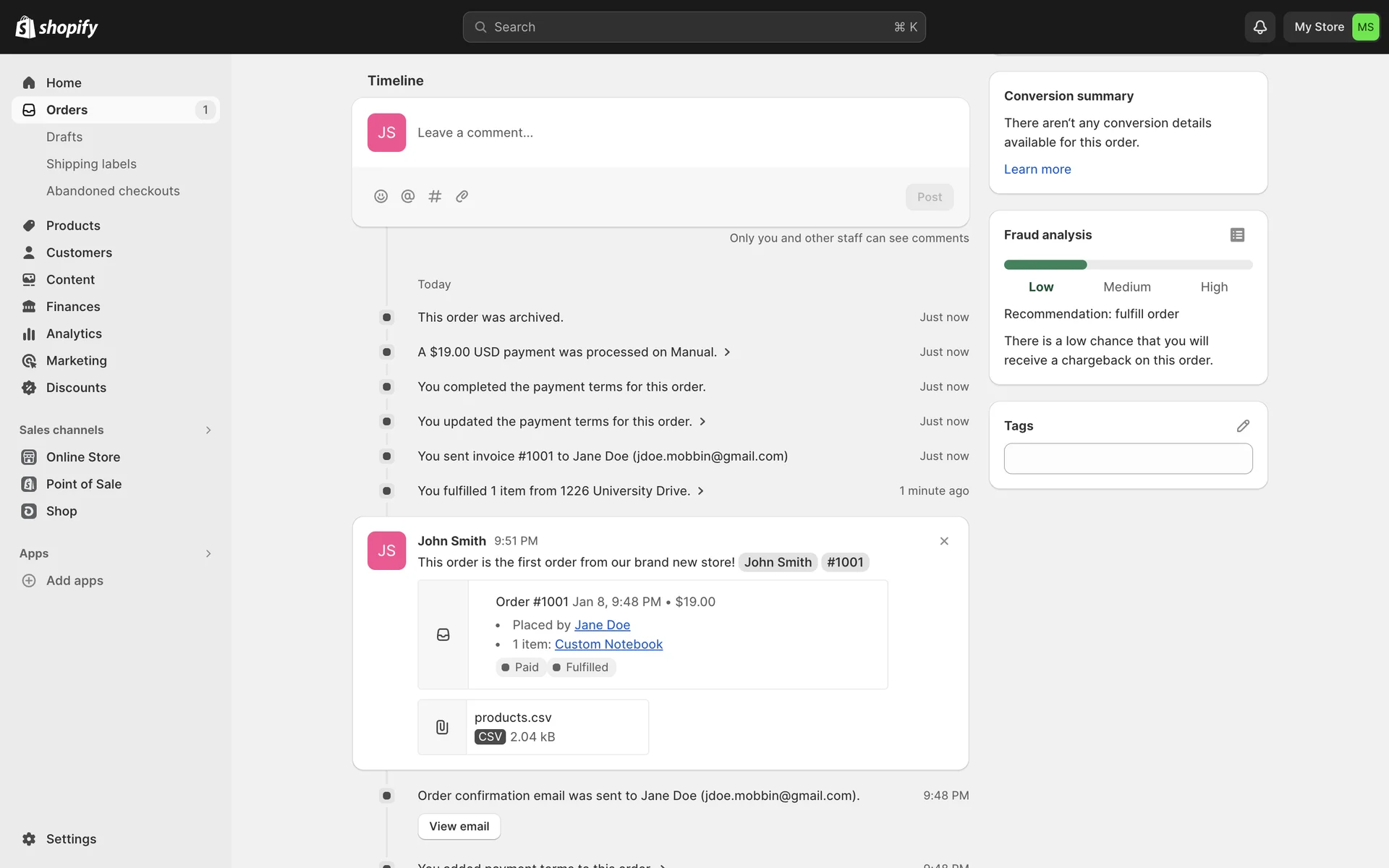Expand the $19.00 USD payment processed entry

[x=727, y=352]
